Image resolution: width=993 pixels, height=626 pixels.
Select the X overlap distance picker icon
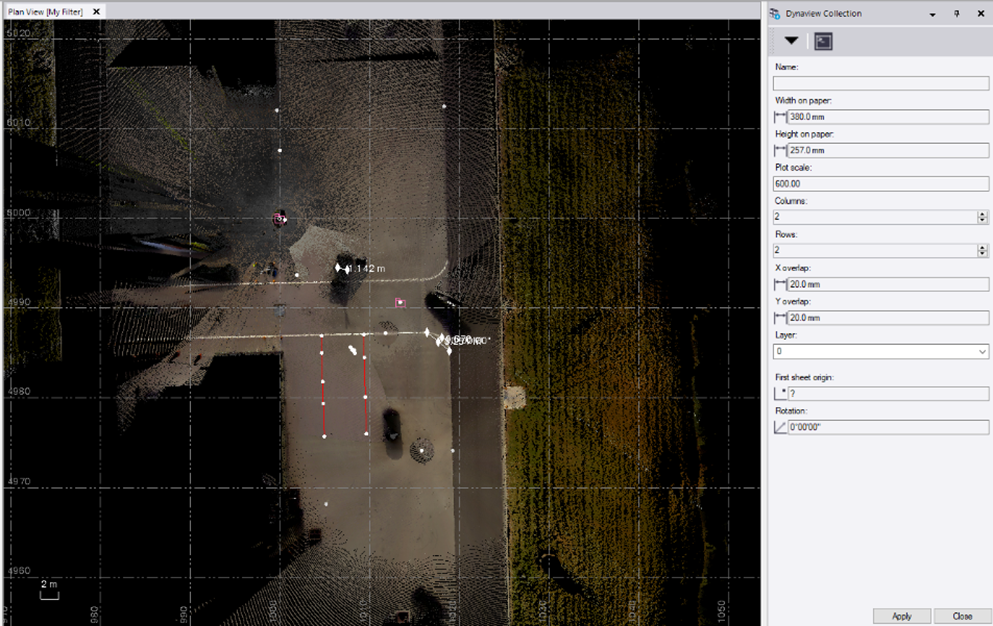[x=779, y=284]
